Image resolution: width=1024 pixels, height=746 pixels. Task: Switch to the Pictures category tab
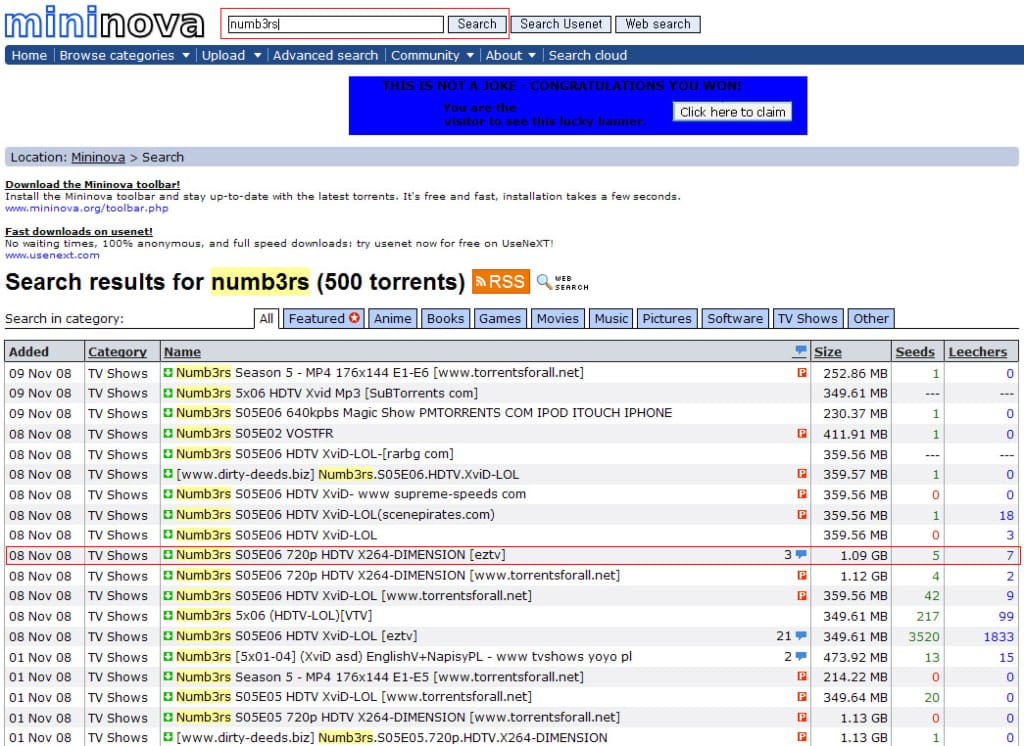667,319
